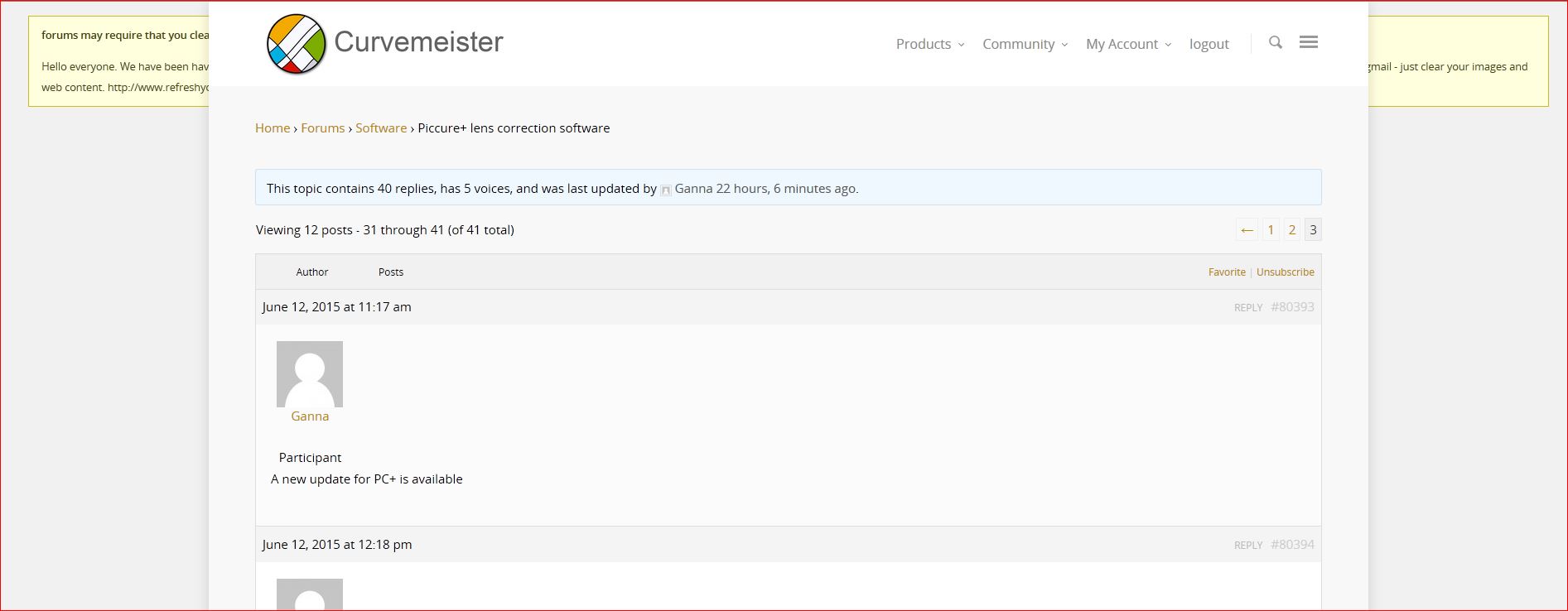Viewport: 1568px width, 611px height.
Task: Click the Ganna author name link
Action: [310, 416]
